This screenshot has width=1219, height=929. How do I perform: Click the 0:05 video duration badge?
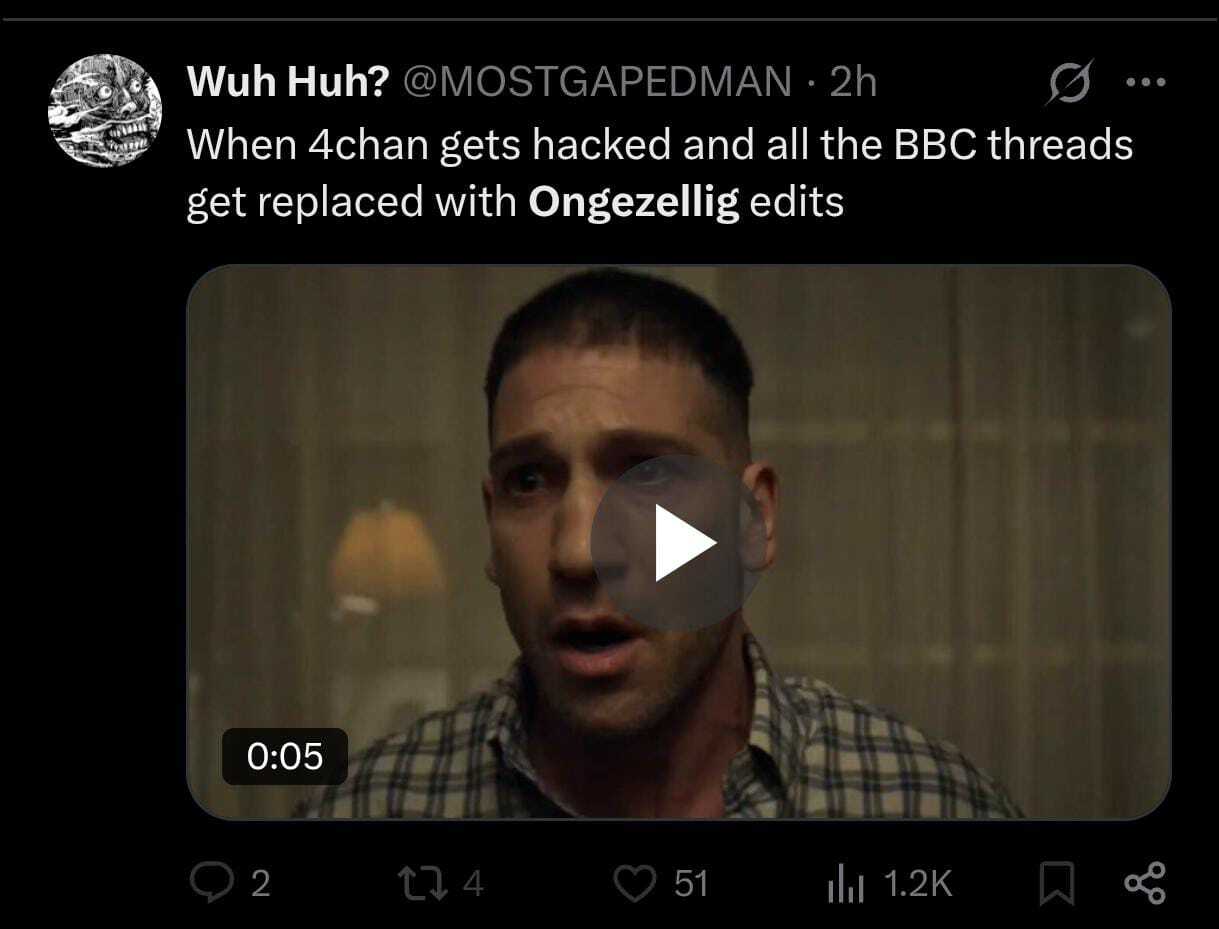coord(285,756)
